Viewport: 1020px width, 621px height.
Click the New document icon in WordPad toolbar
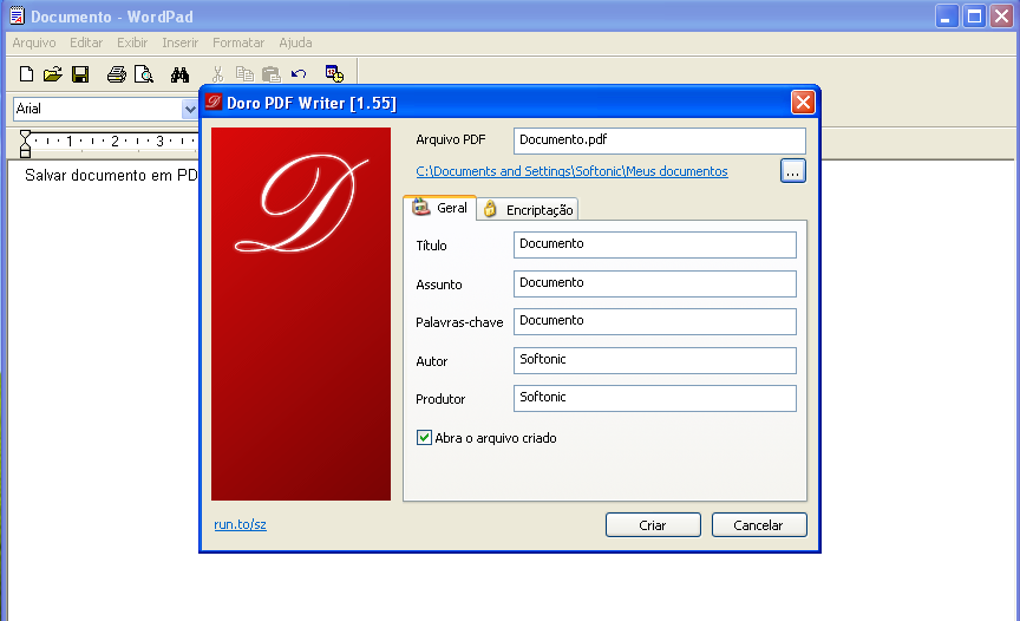26,74
